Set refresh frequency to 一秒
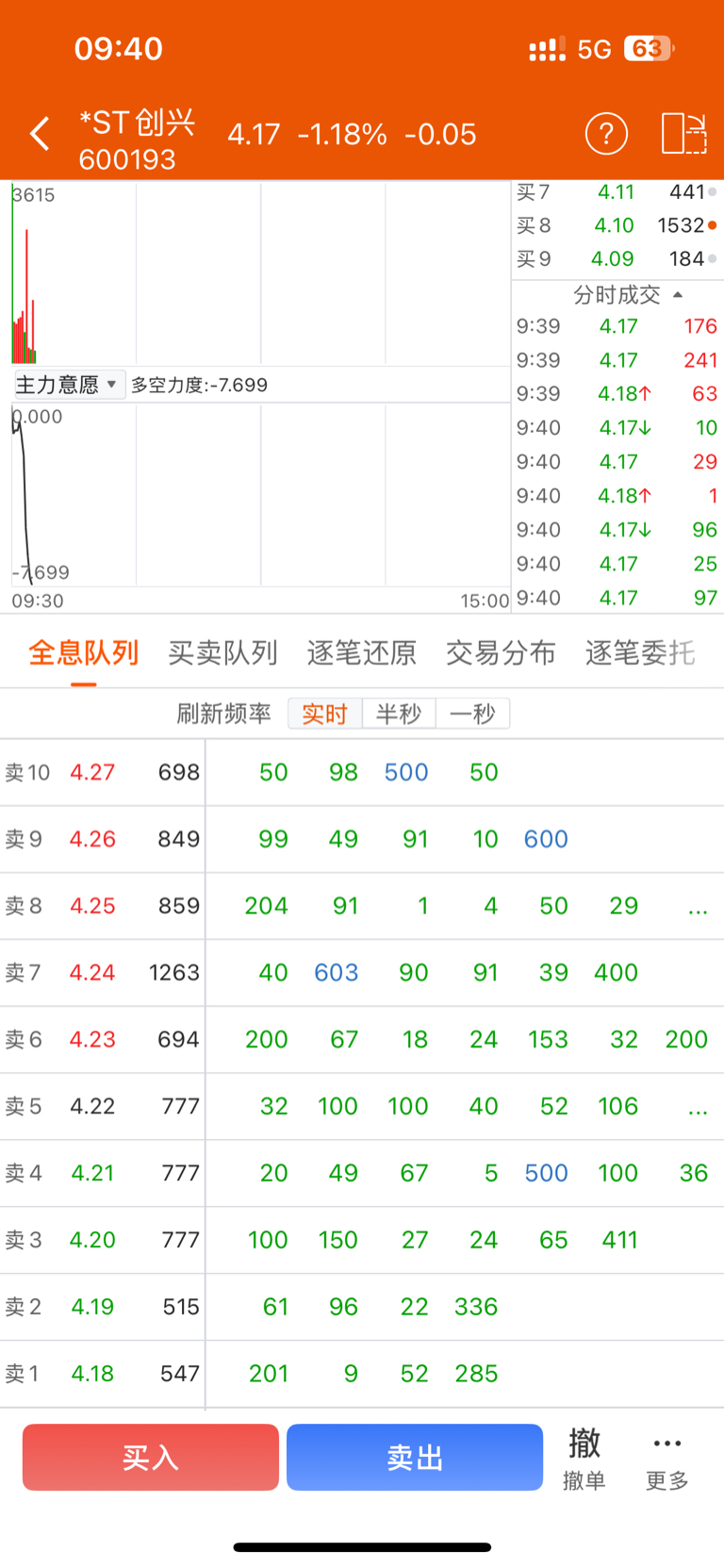 [x=472, y=714]
